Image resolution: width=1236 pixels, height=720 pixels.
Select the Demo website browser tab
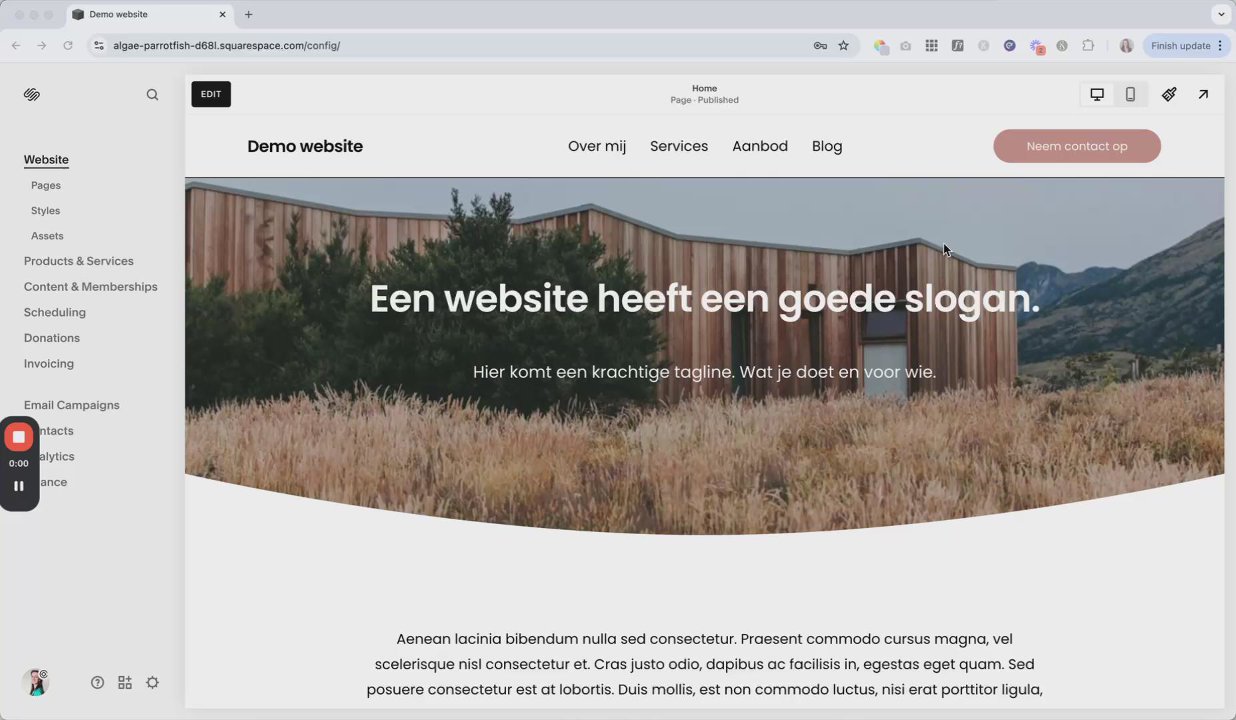pyautogui.click(x=150, y=15)
